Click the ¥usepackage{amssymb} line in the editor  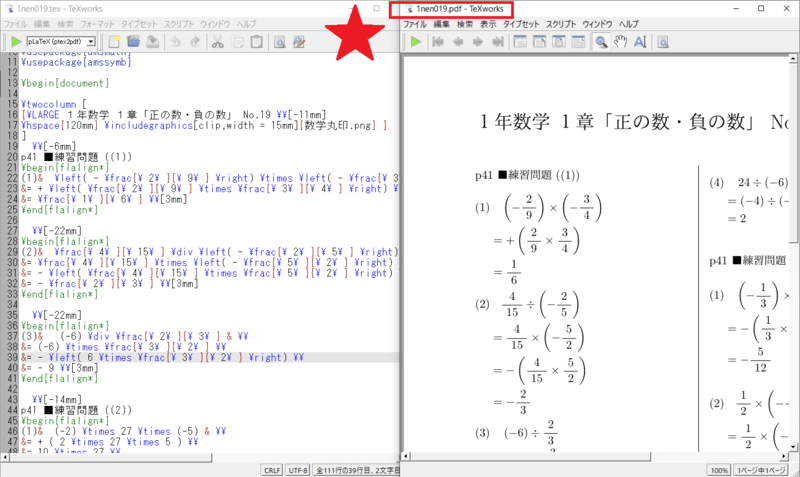[x=76, y=62]
